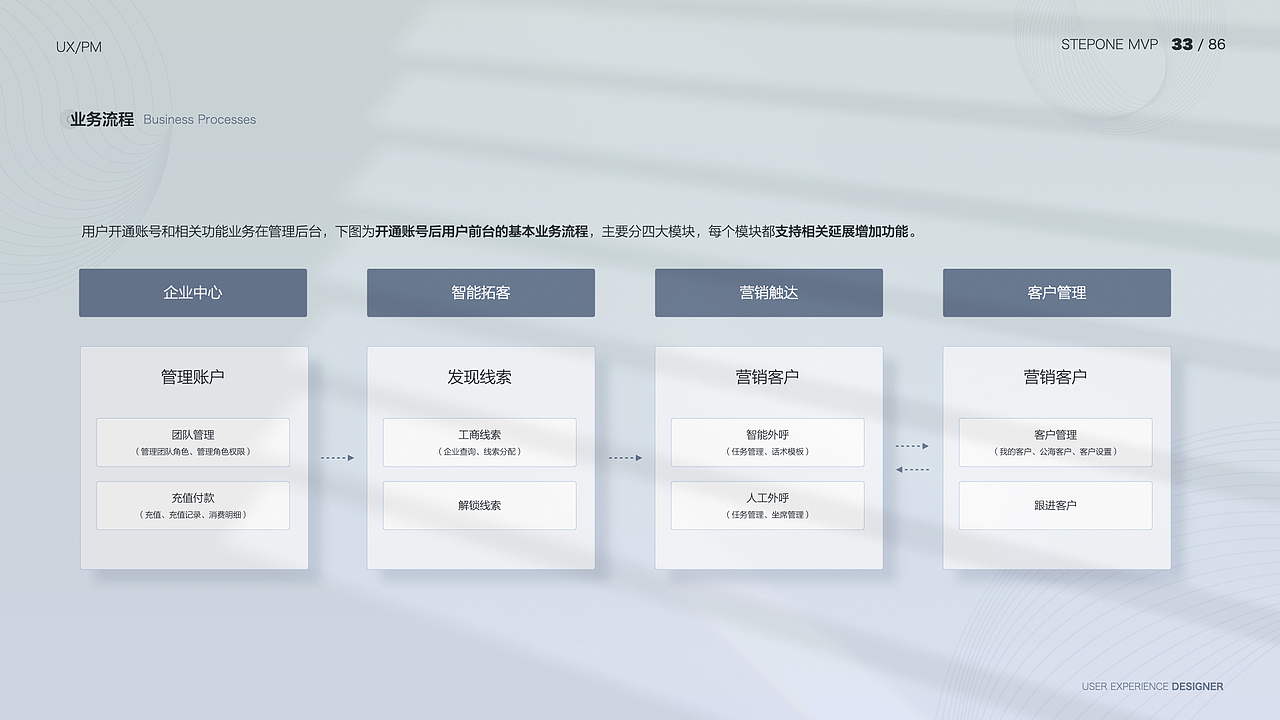This screenshot has width=1280, height=720.
Task: Click the USER EXPERIENCE DESIGNER footer text
Action: point(1151,687)
